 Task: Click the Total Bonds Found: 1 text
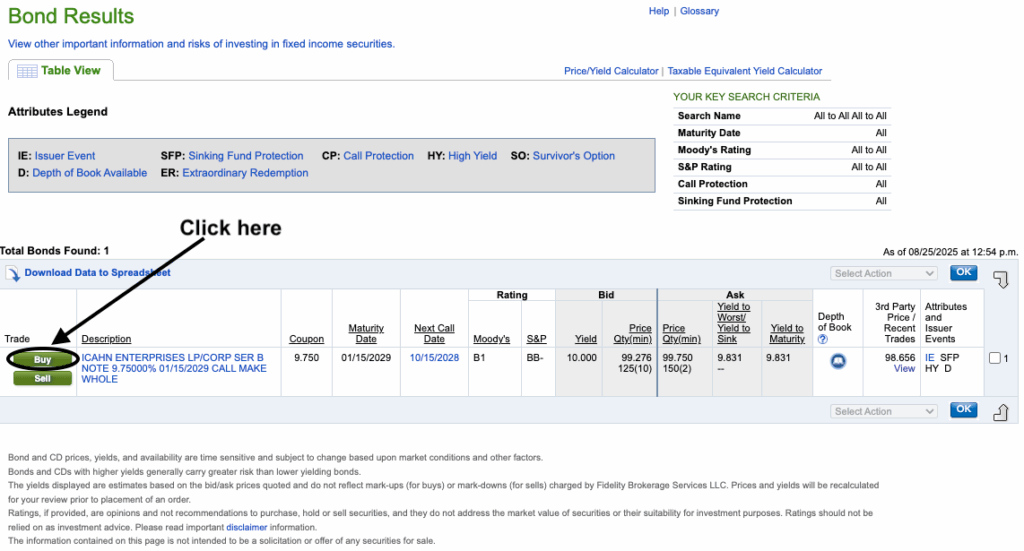click(55, 251)
